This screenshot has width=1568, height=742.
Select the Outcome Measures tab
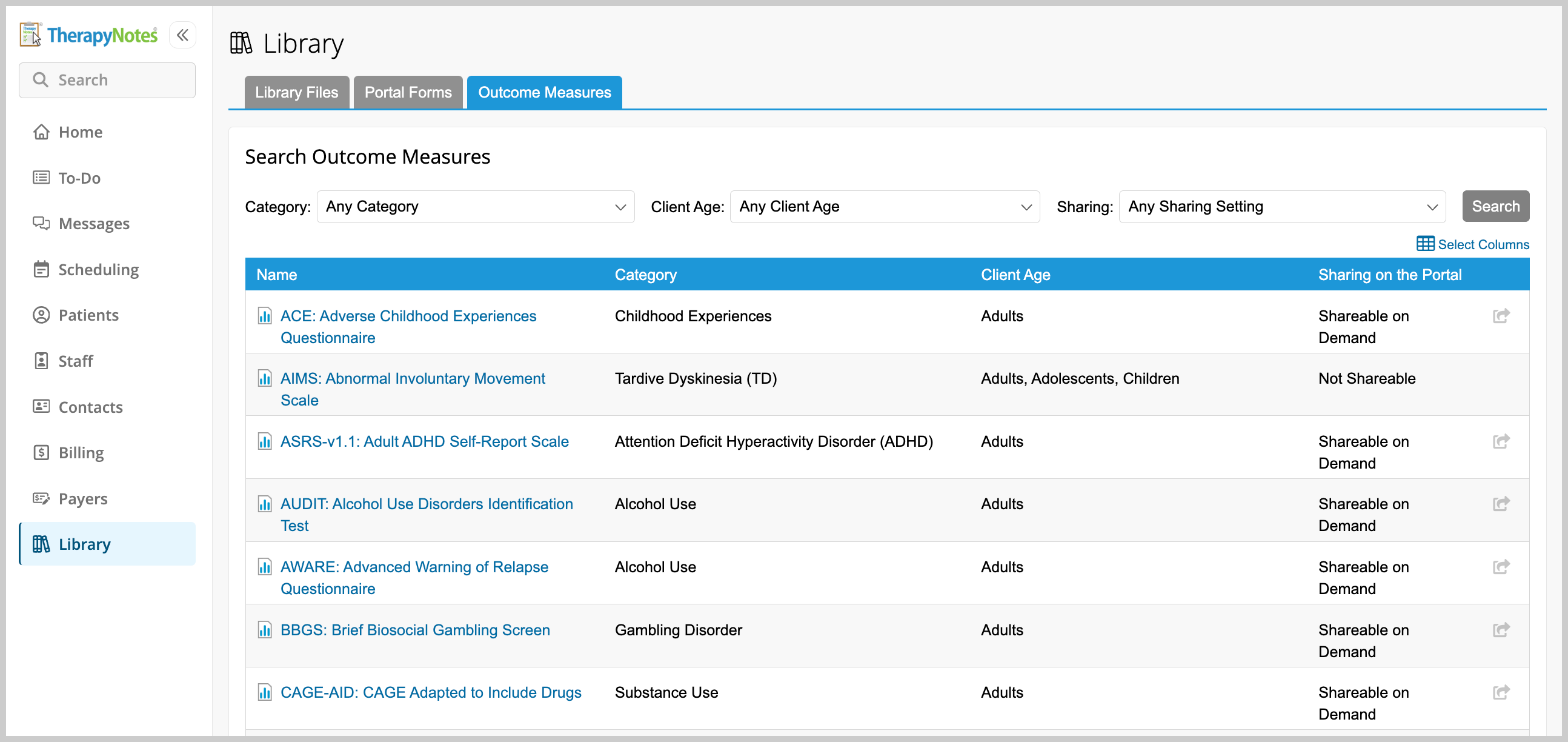[x=544, y=93]
